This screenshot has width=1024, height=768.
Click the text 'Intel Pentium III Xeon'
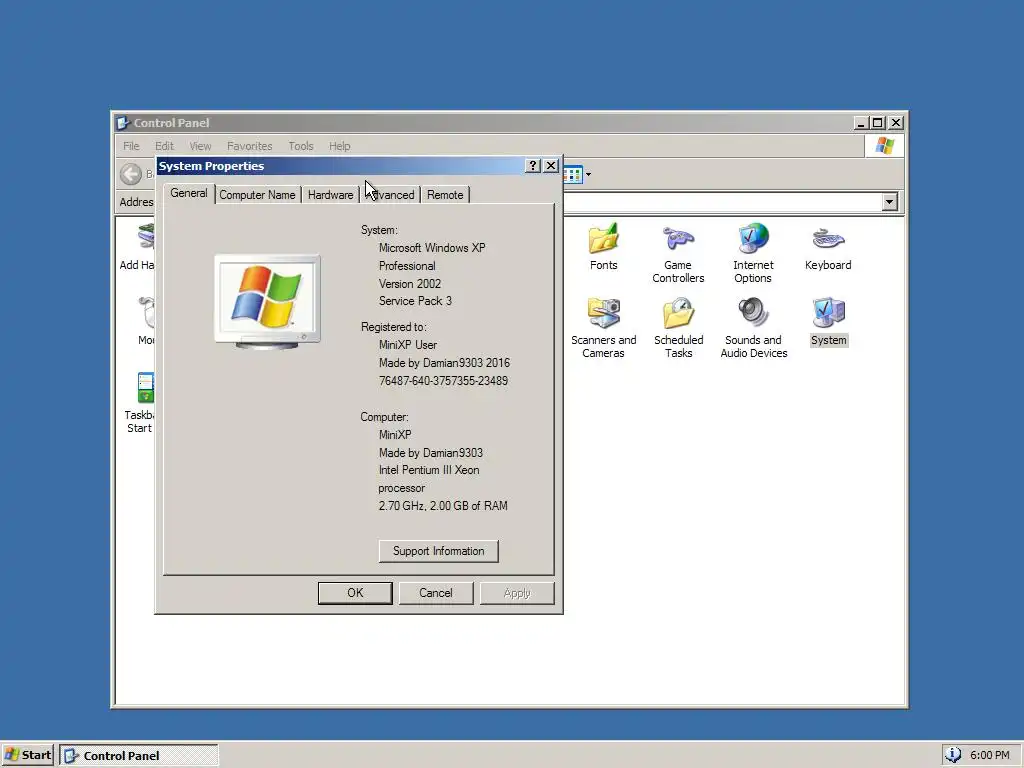(x=429, y=470)
